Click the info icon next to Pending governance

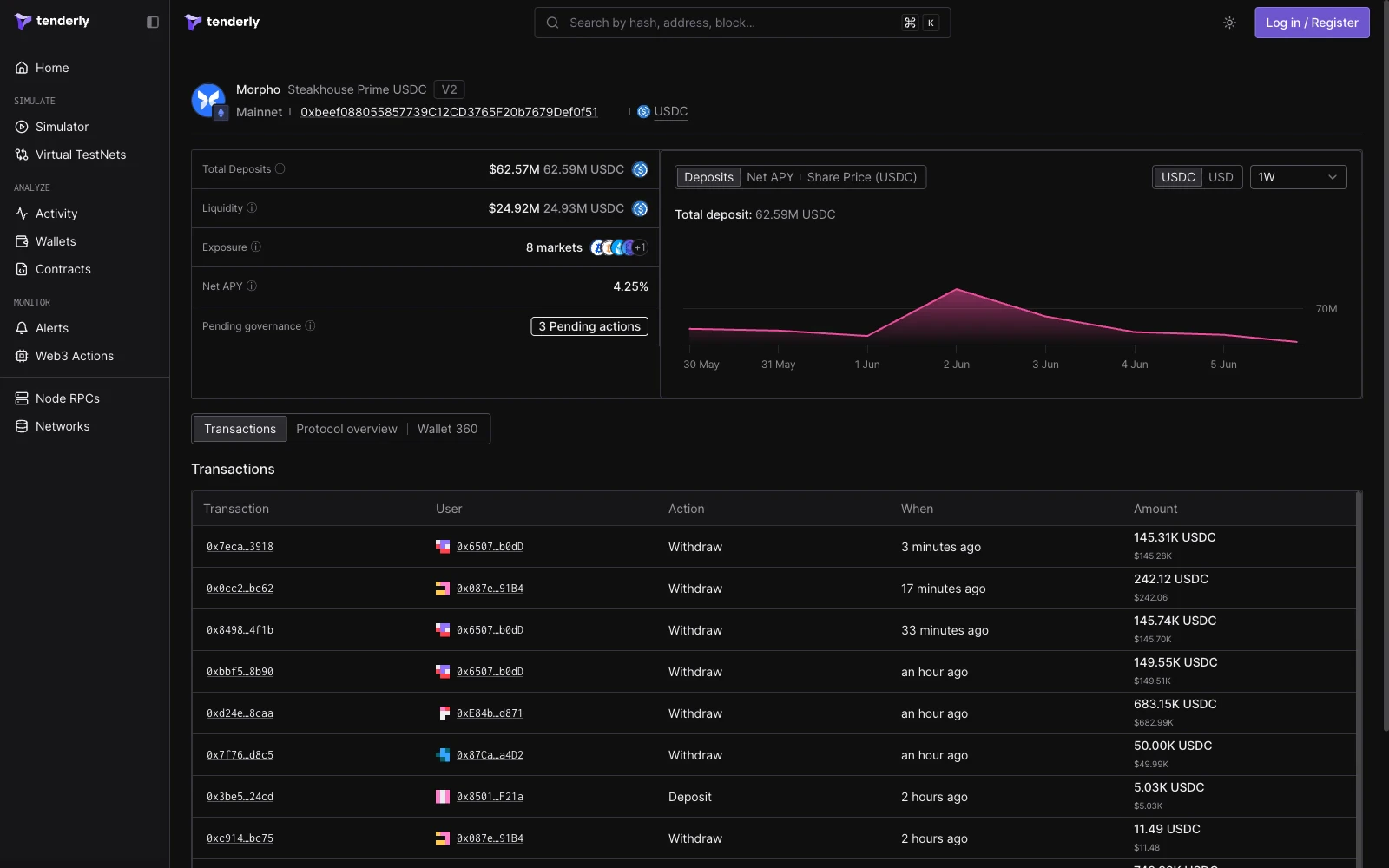pyautogui.click(x=310, y=326)
